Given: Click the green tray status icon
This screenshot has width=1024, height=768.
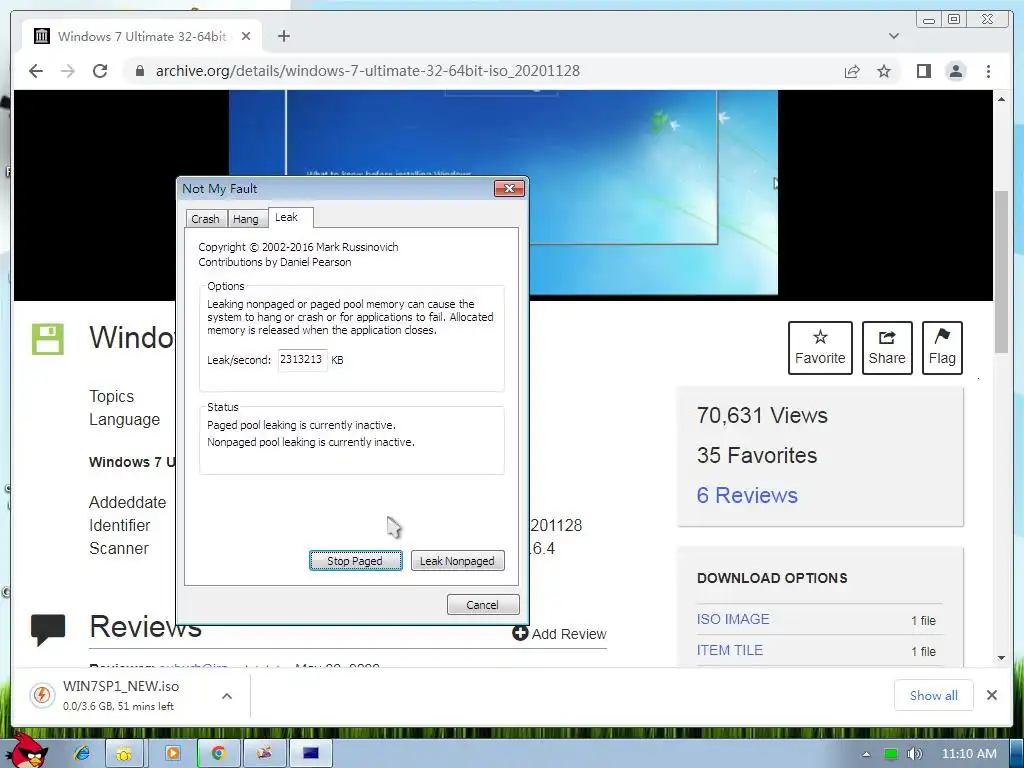Looking at the screenshot, I should 890,754.
